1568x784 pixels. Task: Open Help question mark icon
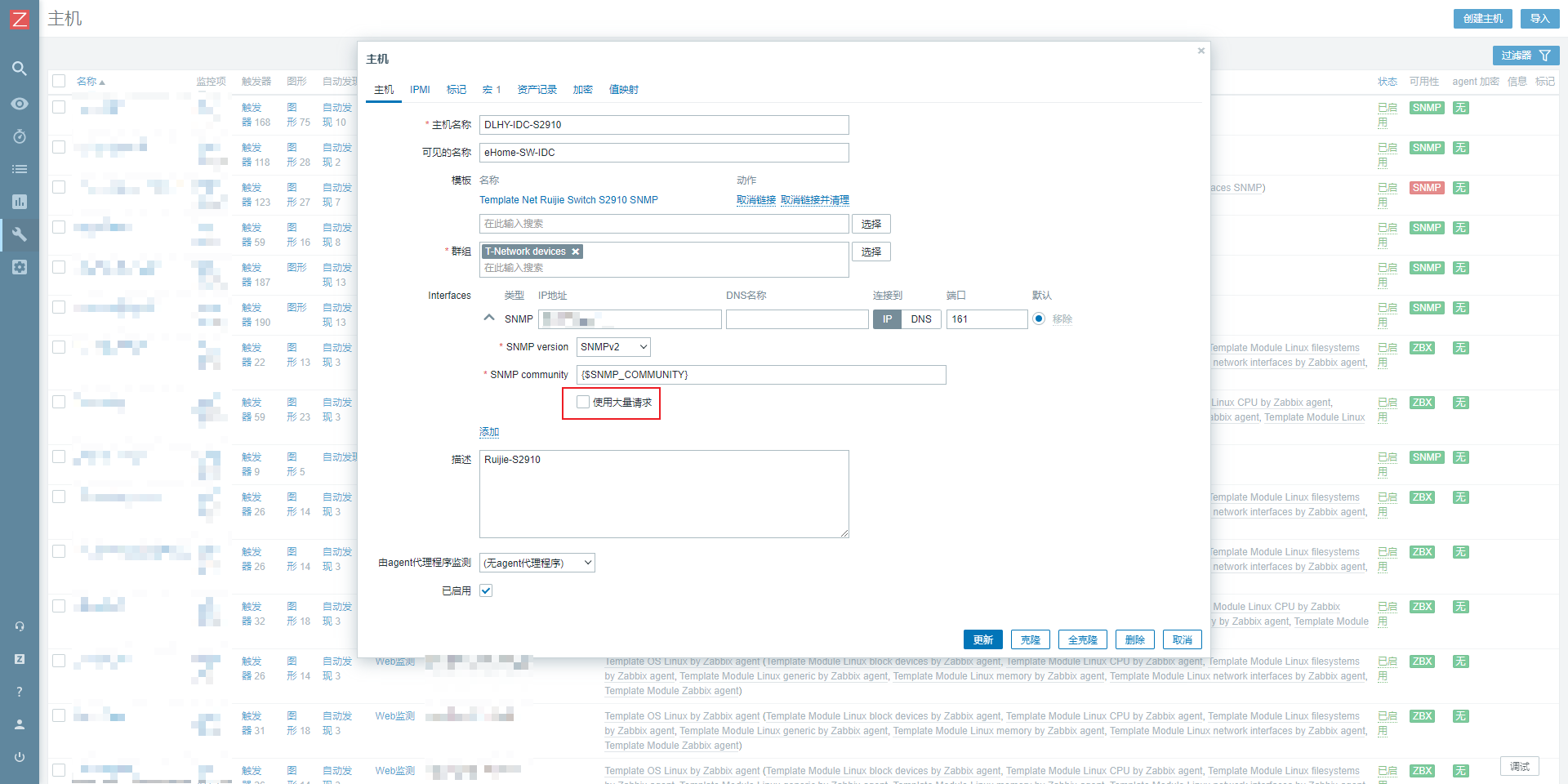[x=20, y=692]
